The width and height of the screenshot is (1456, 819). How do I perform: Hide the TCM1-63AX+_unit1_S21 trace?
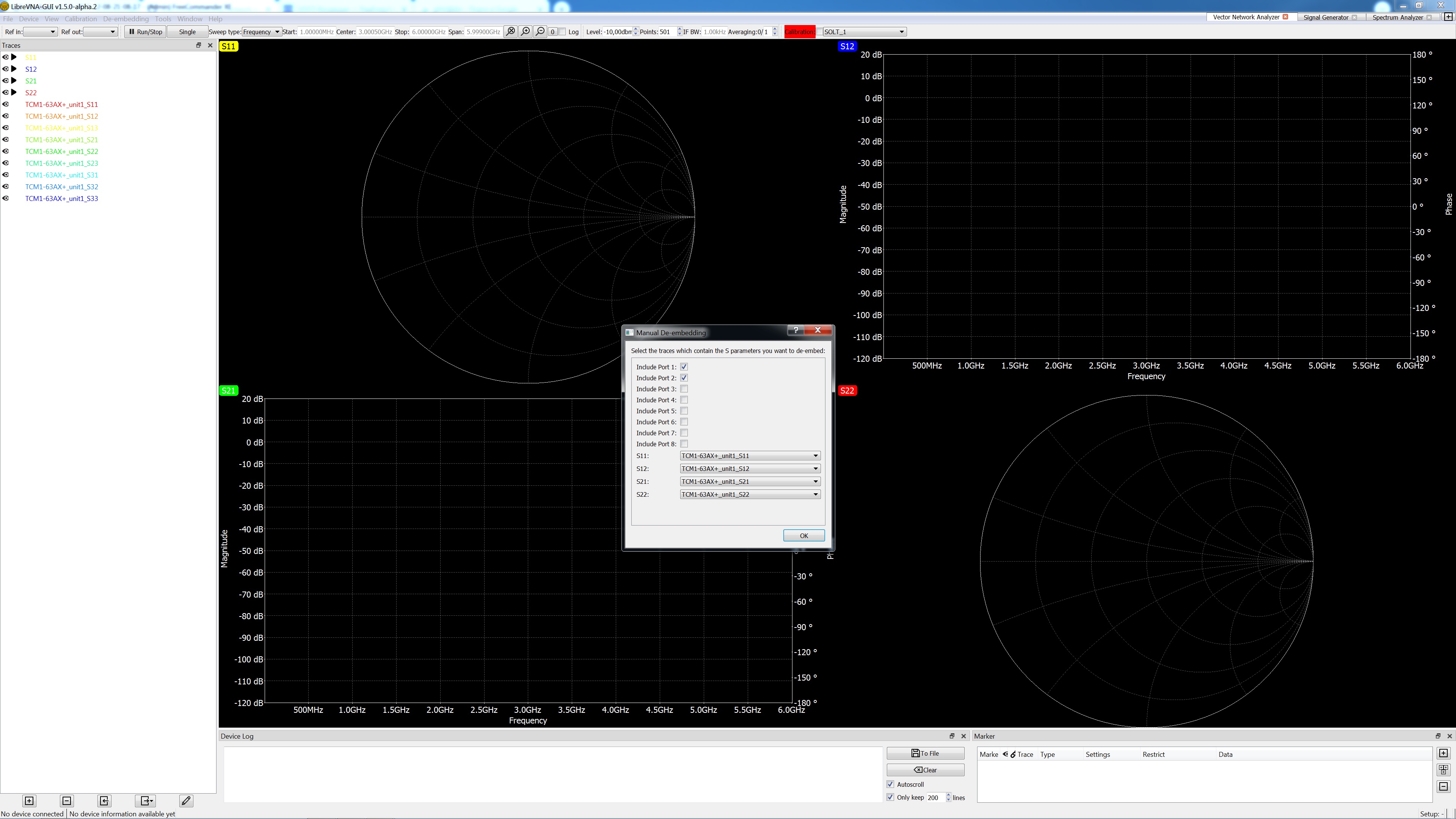[x=6, y=140]
